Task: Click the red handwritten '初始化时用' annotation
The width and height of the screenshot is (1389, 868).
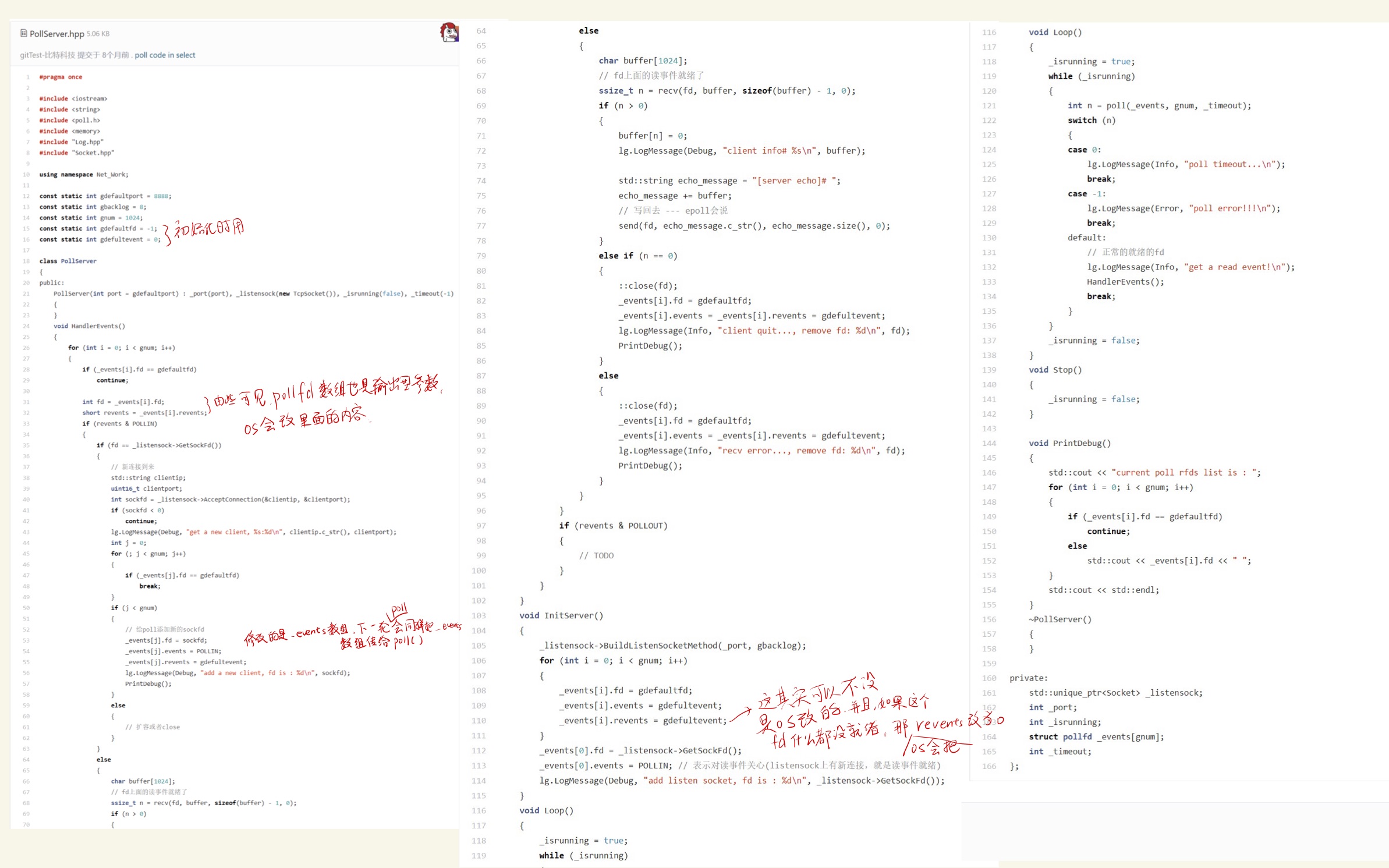Action: coord(208,229)
